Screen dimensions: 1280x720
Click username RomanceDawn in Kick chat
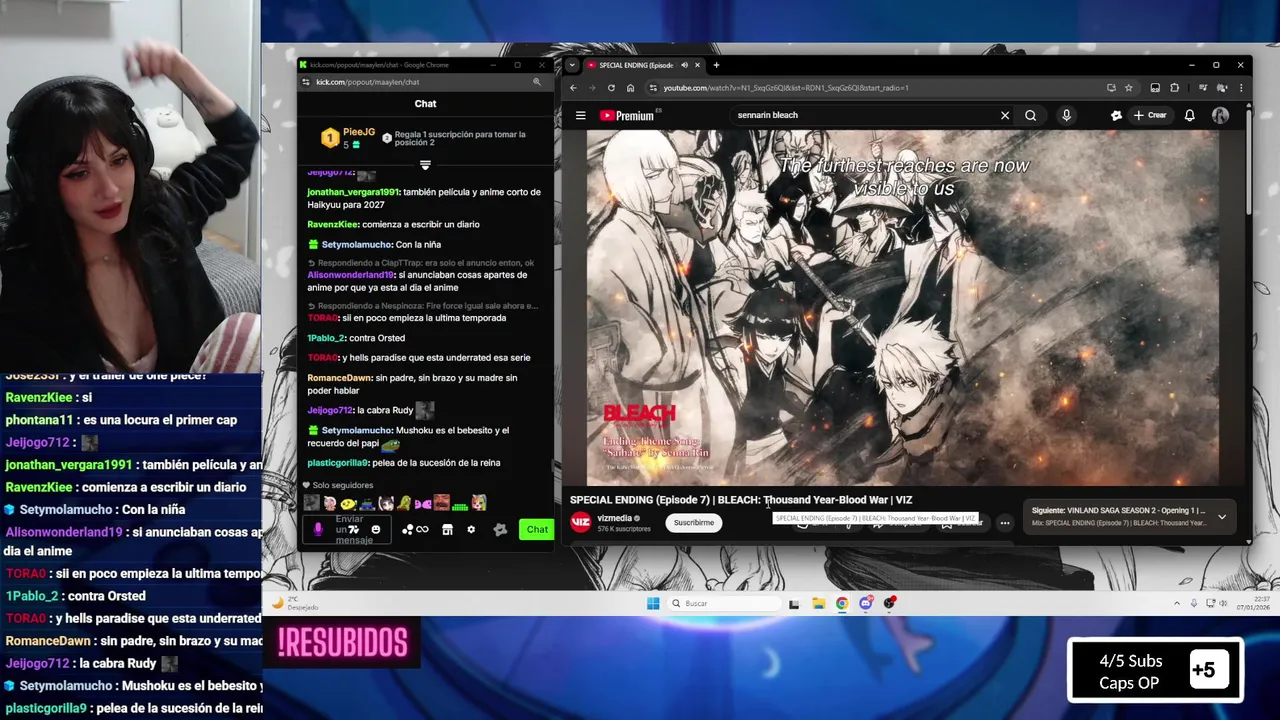[x=340, y=378]
